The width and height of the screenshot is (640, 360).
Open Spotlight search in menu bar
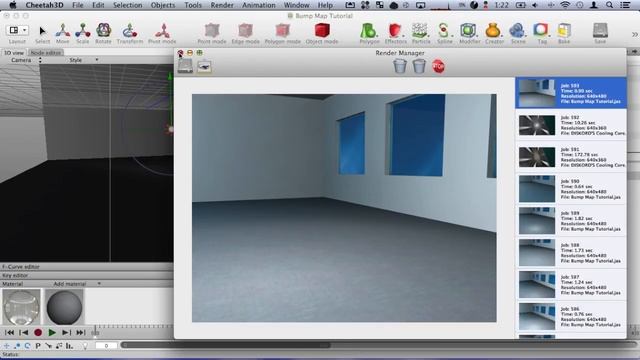click(609, 5)
